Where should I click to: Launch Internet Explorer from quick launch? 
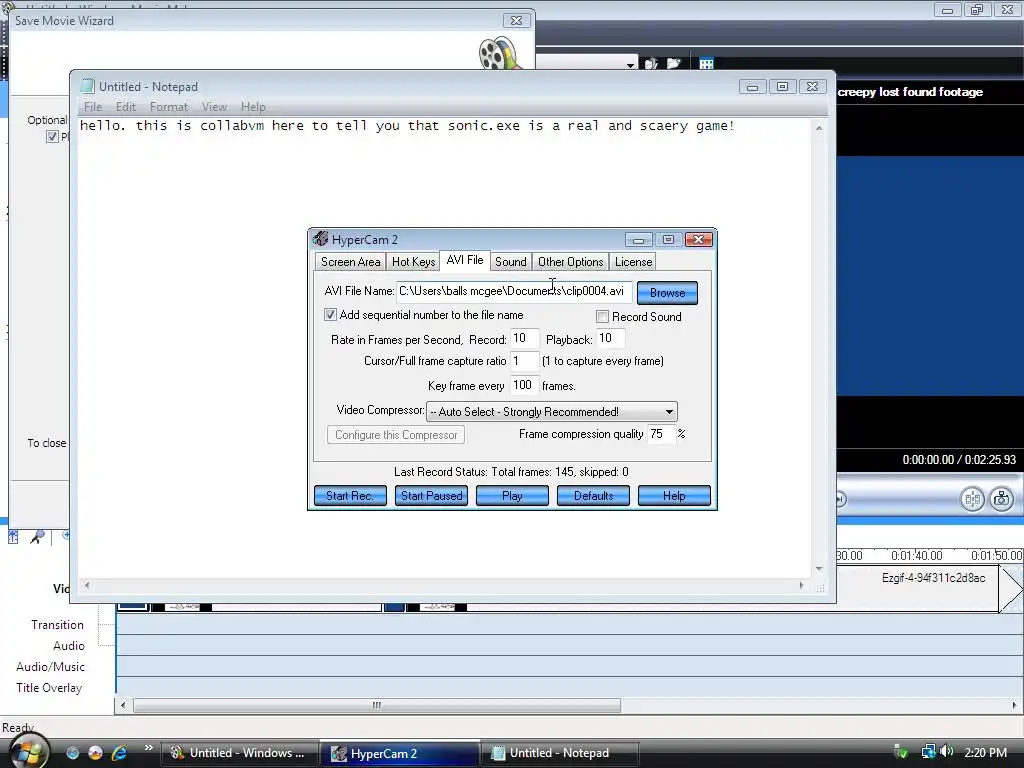pos(119,753)
